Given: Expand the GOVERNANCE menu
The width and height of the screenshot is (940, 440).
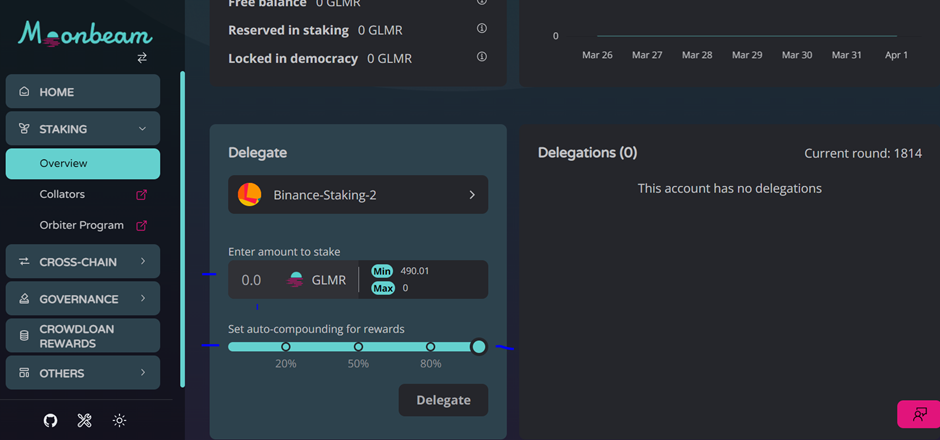Looking at the screenshot, I should point(83,299).
